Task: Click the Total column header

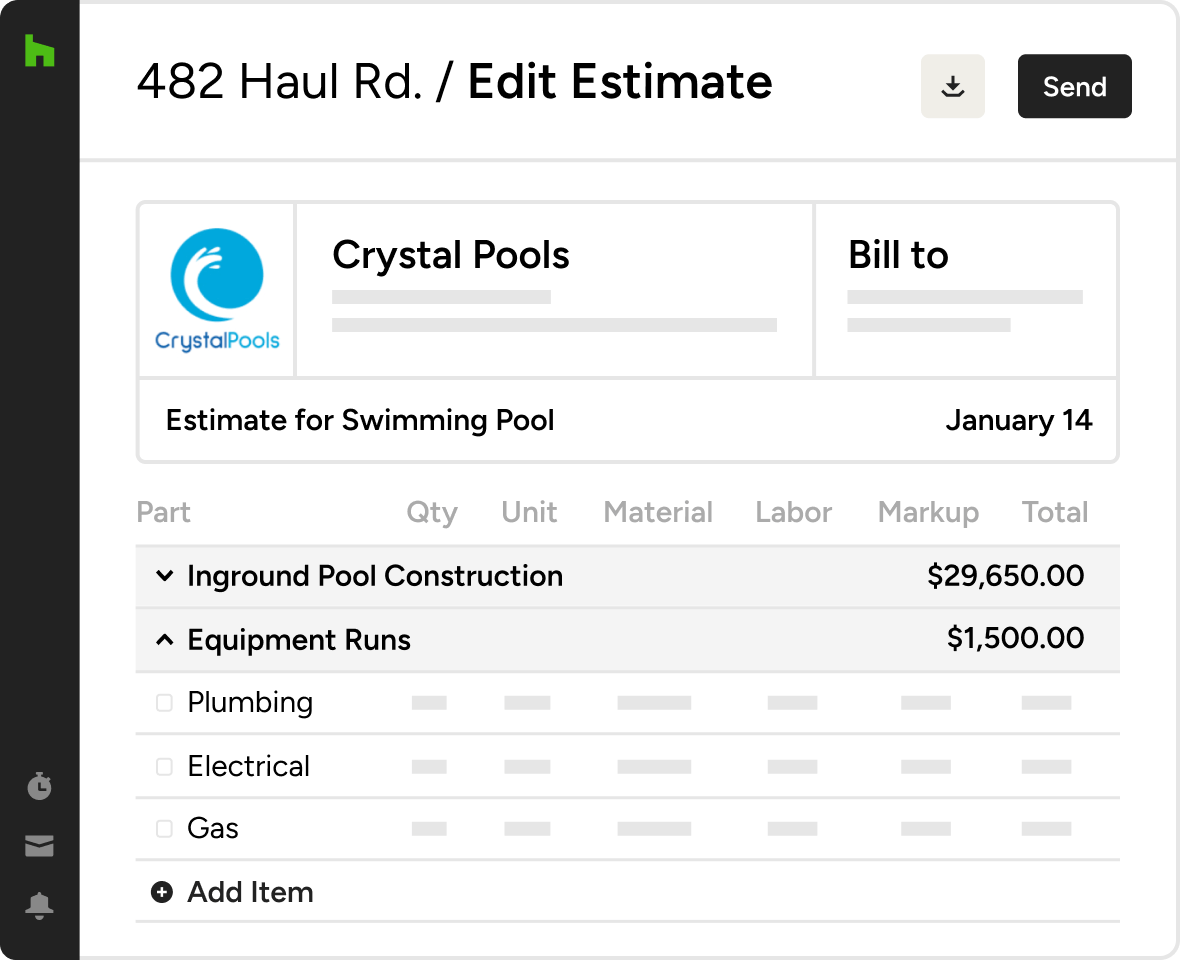Action: 1054,513
